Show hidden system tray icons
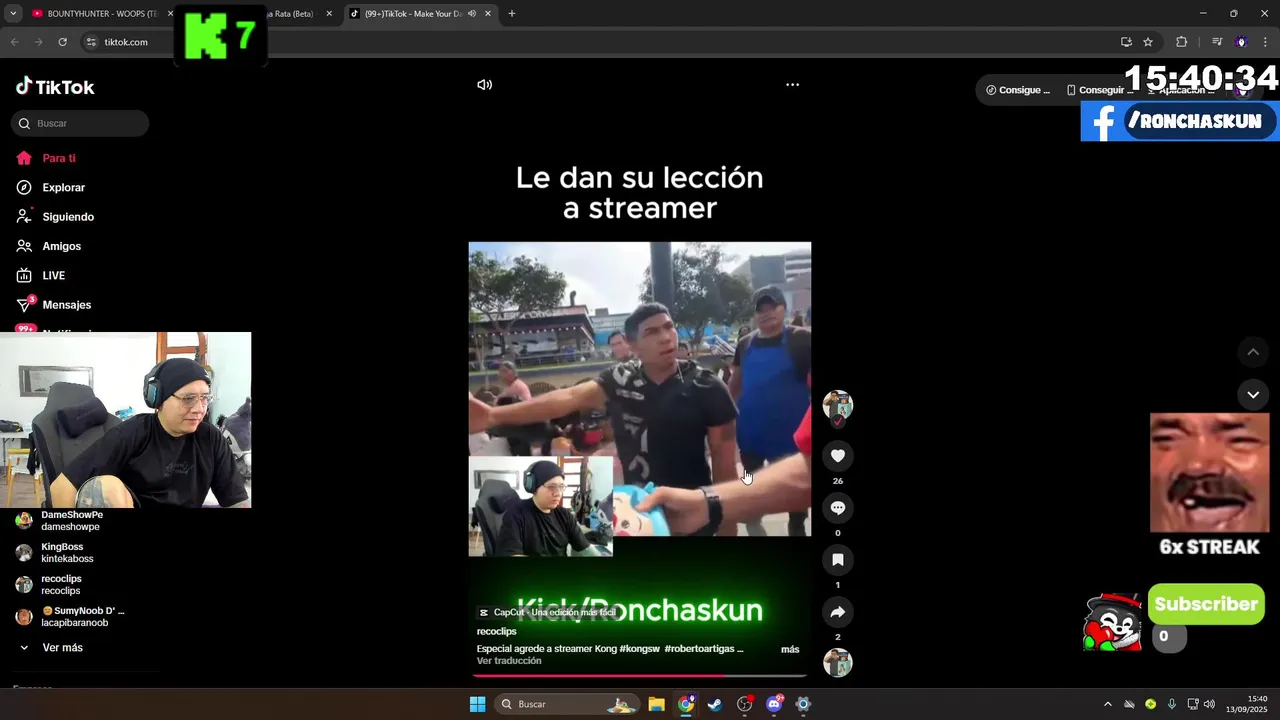The image size is (1280, 720). click(x=1107, y=704)
